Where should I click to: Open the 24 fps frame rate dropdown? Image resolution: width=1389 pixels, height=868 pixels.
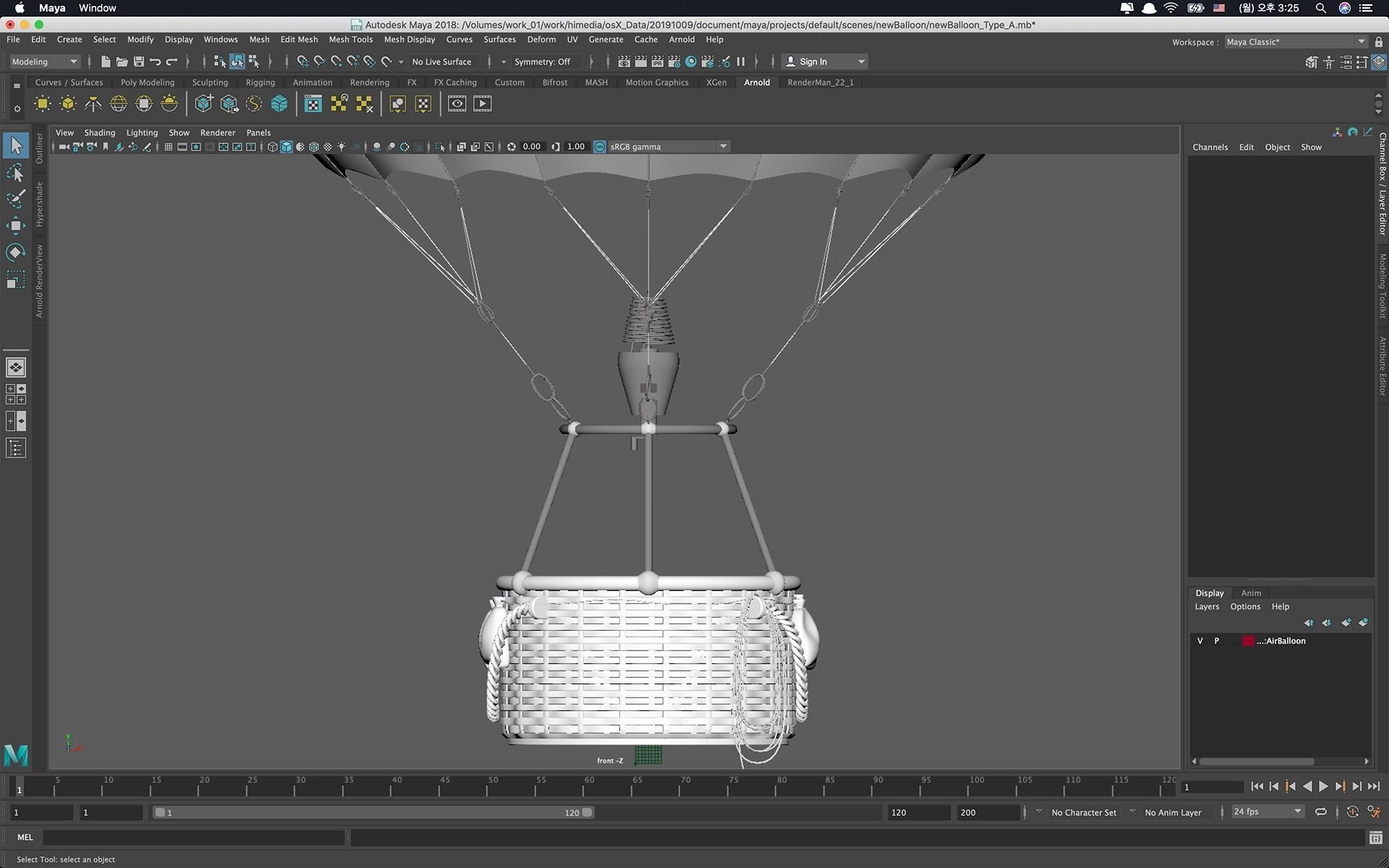pyautogui.click(x=1267, y=812)
